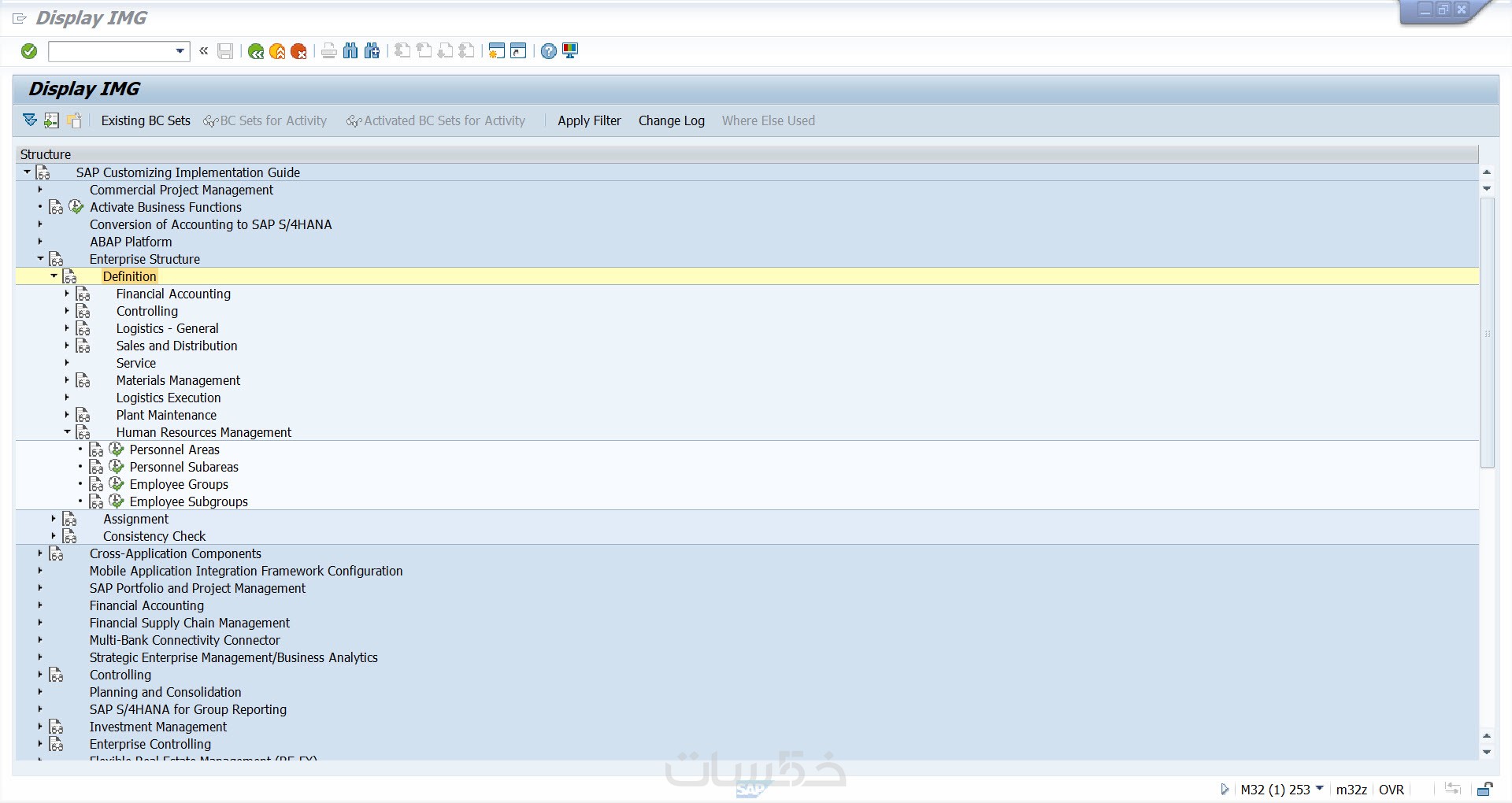Click the yellow Exit icon
Image resolution: width=1512 pixels, height=803 pixels.
click(x=277, y=51)
